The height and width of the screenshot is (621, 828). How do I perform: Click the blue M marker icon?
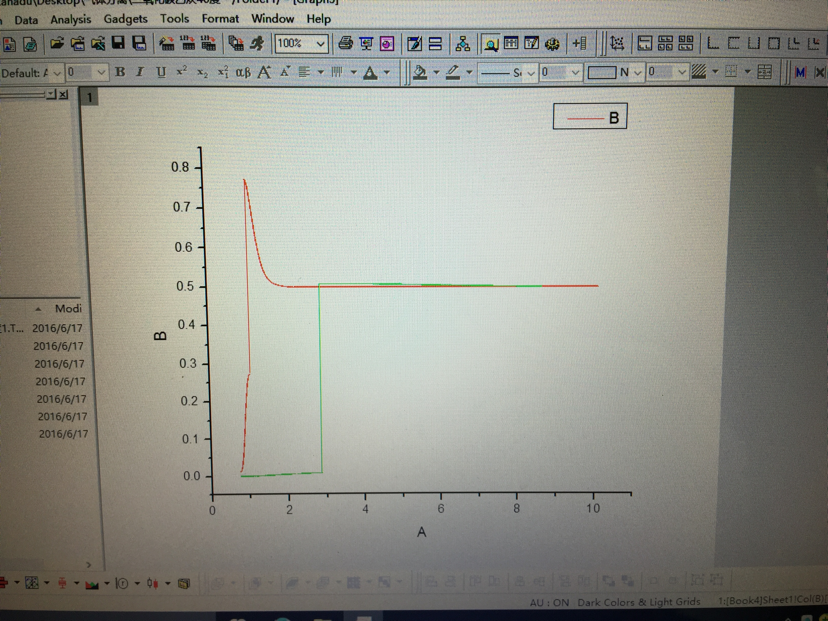click(800, 72)
